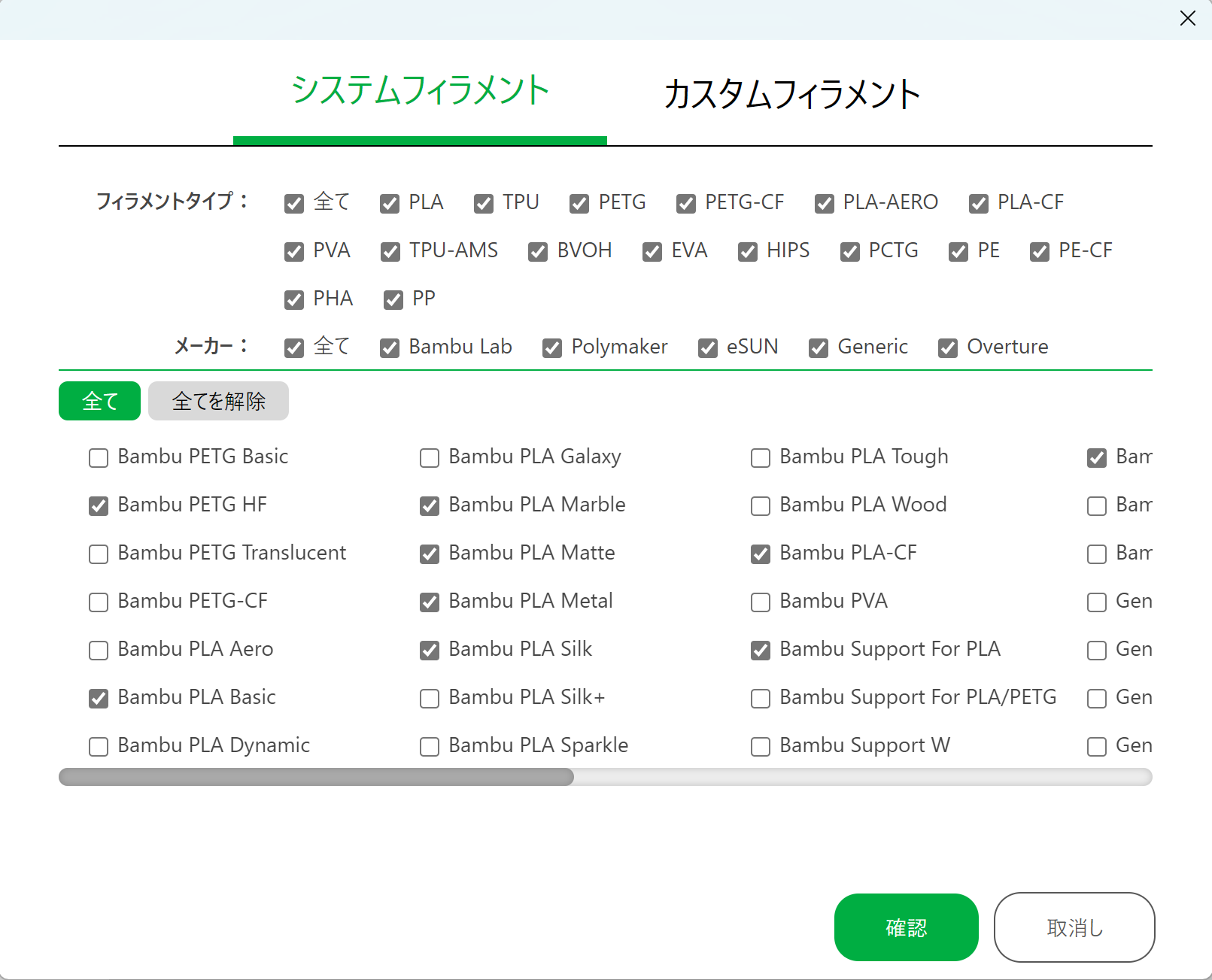
Task: Uncheck the Bambu PLA Matte filament
Action: (430, 554)
